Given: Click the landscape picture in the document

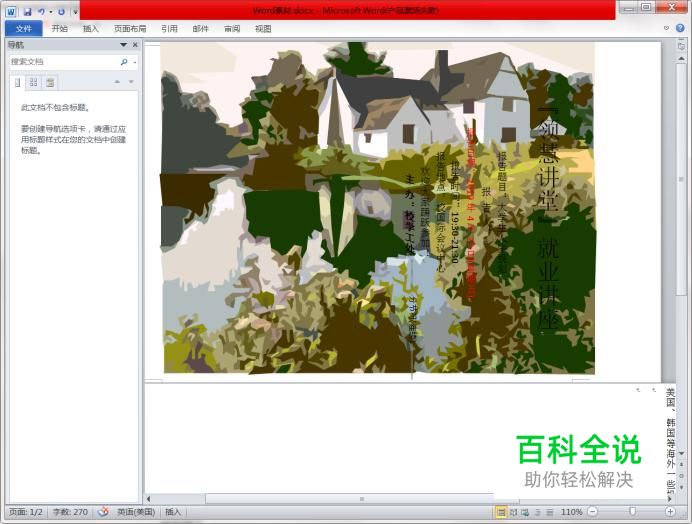Looking at the screenshot, I should (x=377, y=207).
